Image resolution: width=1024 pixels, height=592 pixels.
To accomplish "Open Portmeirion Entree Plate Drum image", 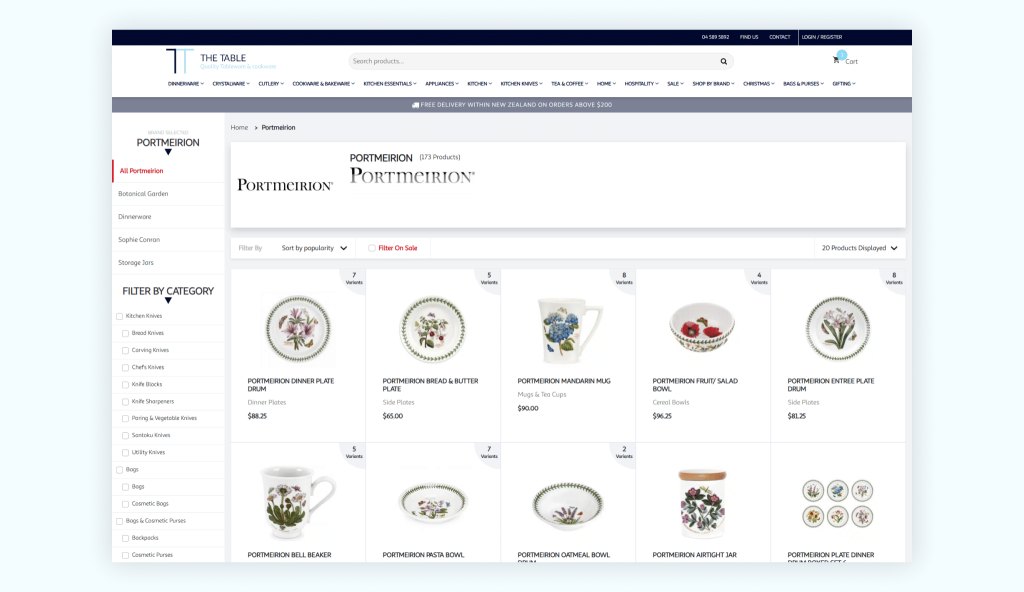I will pyautogui.click(x=838, y=329).
